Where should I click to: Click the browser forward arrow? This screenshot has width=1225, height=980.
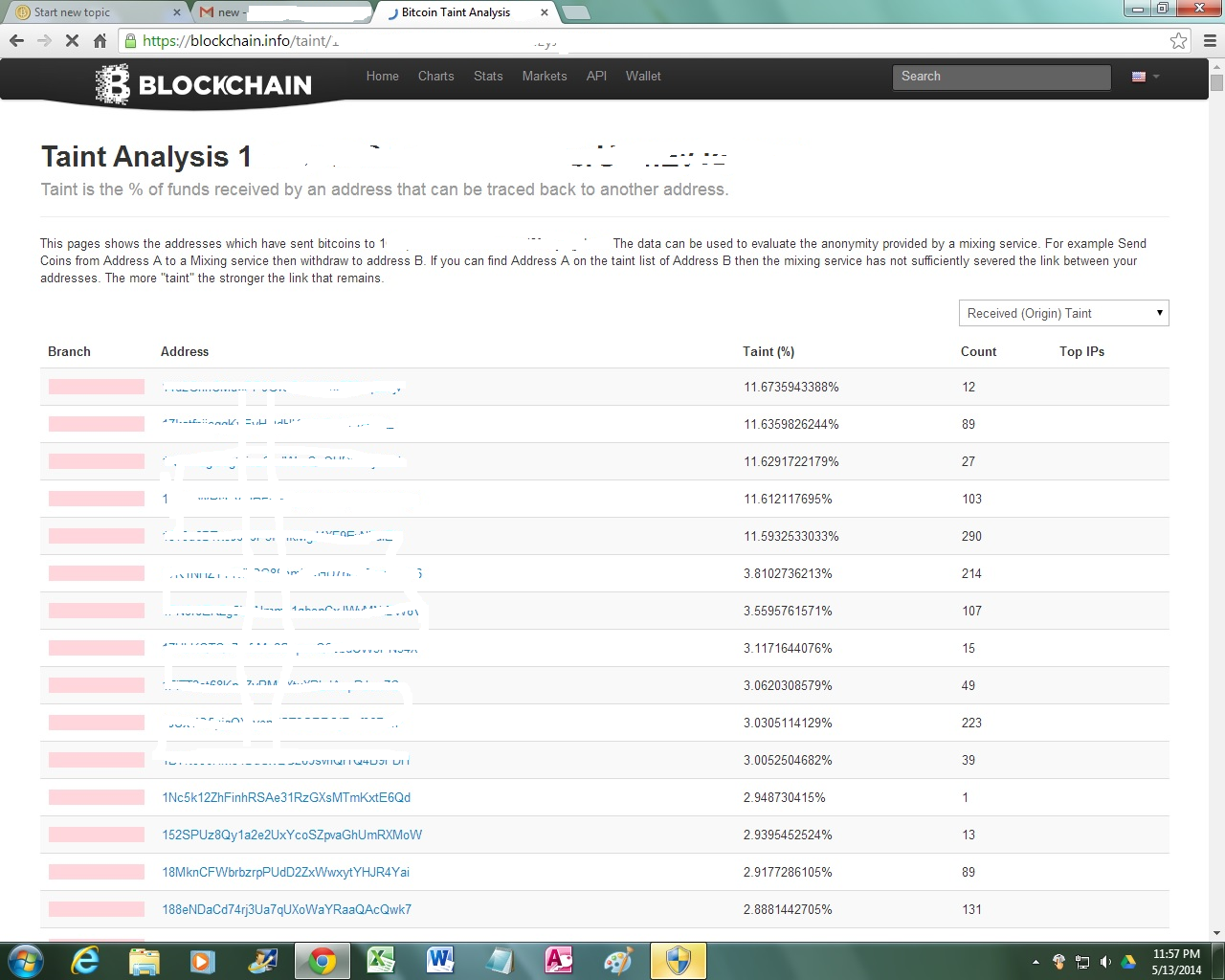point(44,40)
